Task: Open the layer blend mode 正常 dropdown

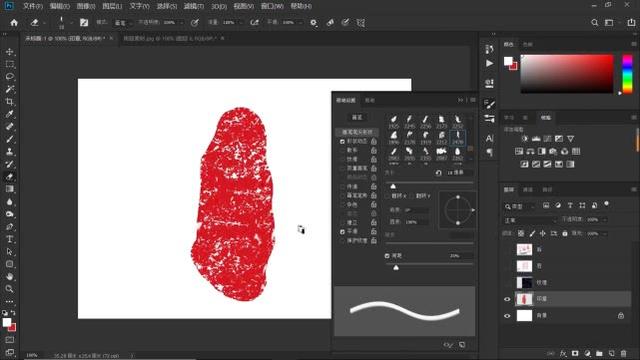Action: coord(530,220)
